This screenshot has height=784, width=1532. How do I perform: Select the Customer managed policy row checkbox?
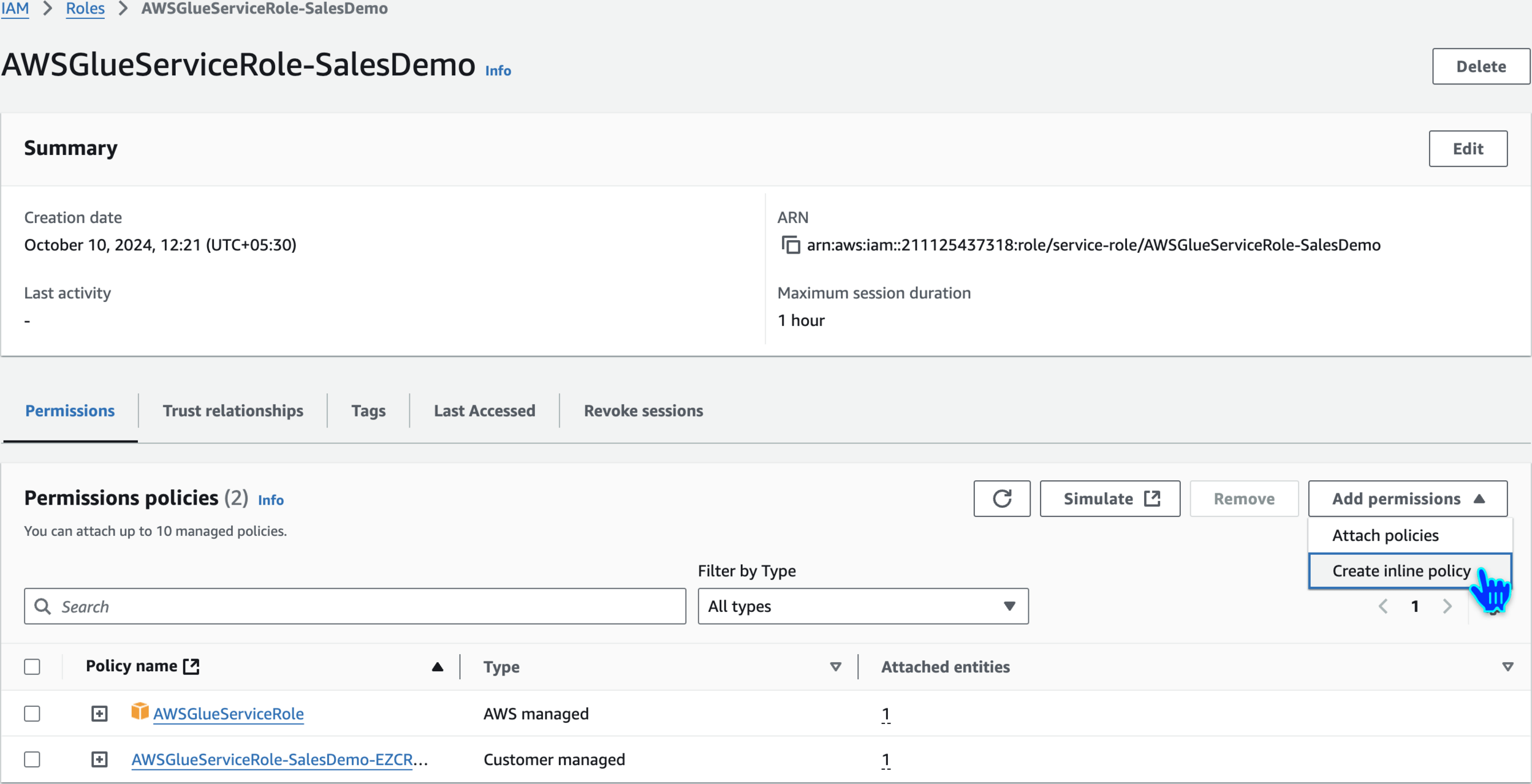point(32,759)
